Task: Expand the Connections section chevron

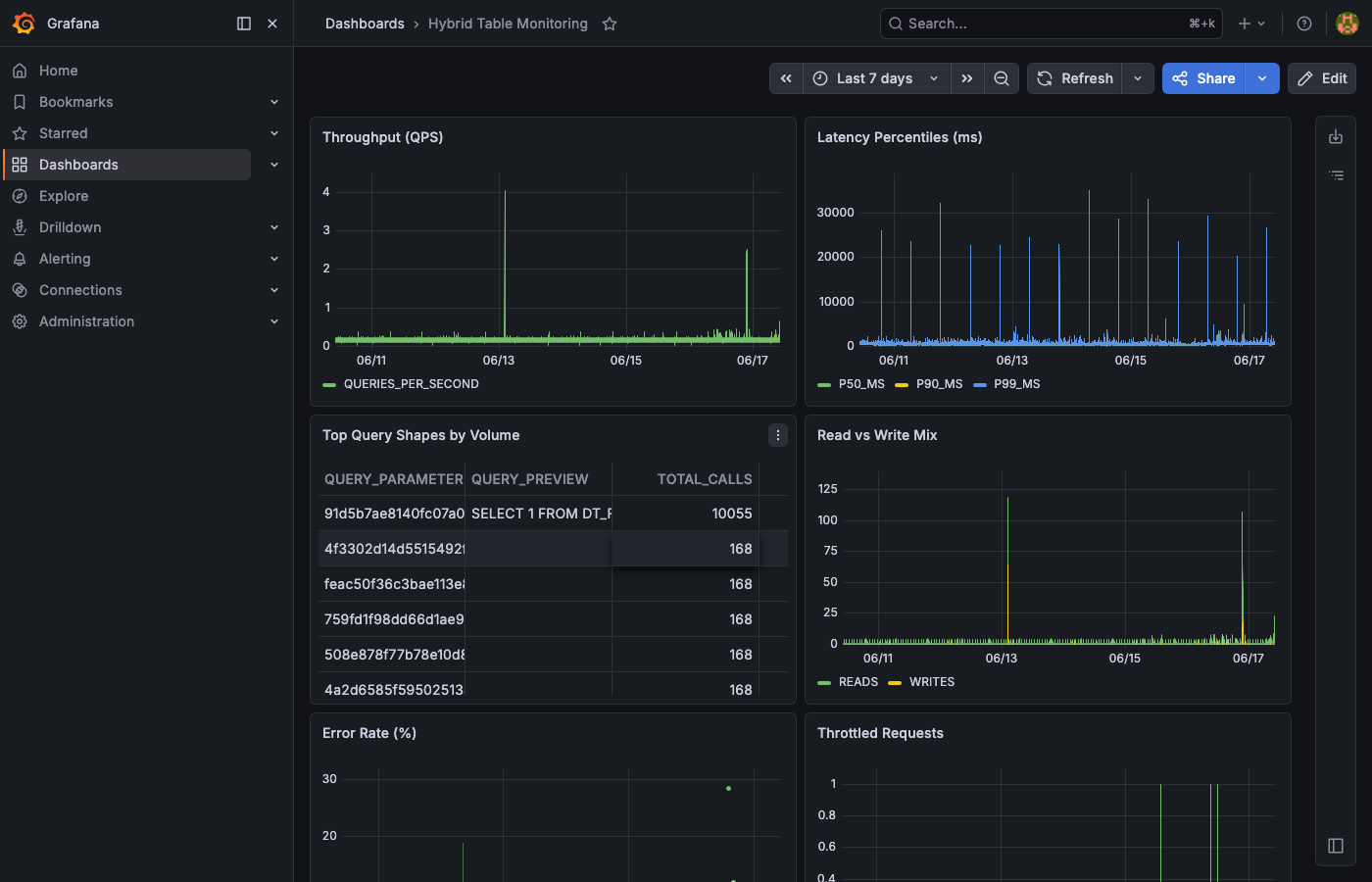Action: point(274,290)
